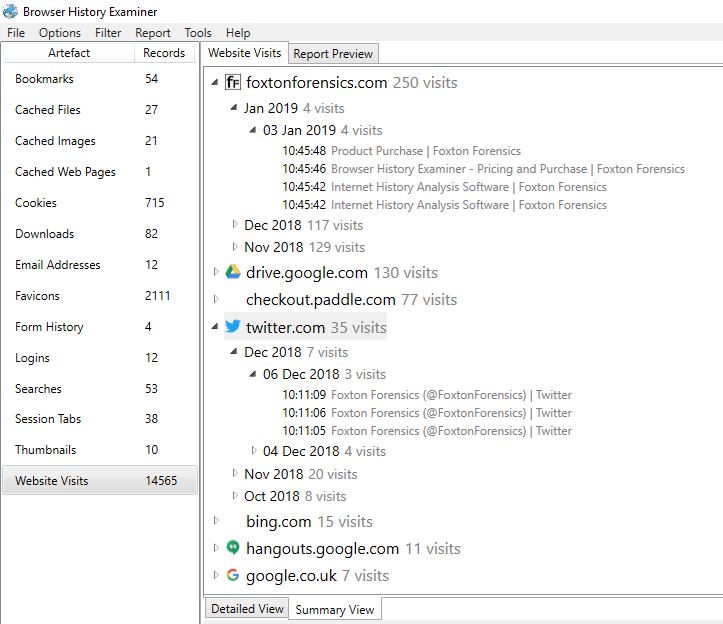Expand the drive.google.com node
Image resolution: width=723 pixels, height=624 pixels.
215,272
